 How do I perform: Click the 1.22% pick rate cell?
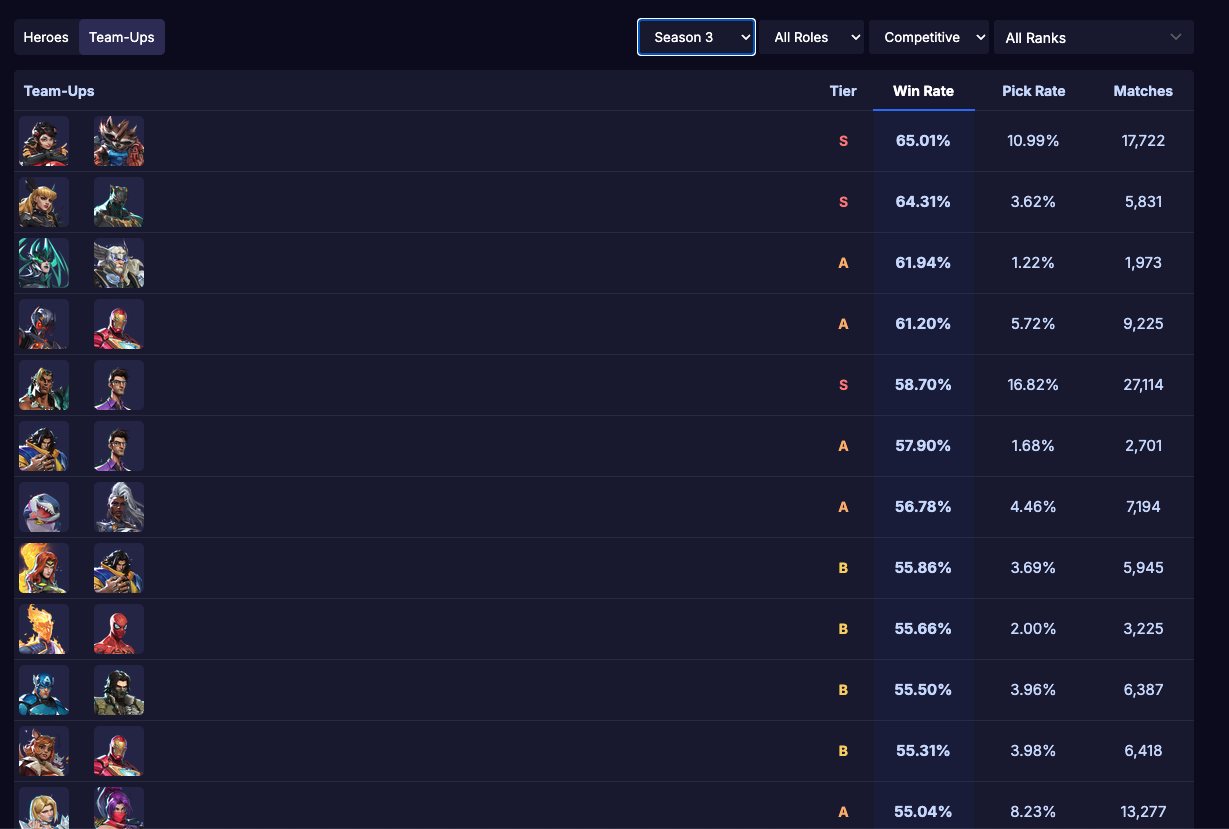1033,263
